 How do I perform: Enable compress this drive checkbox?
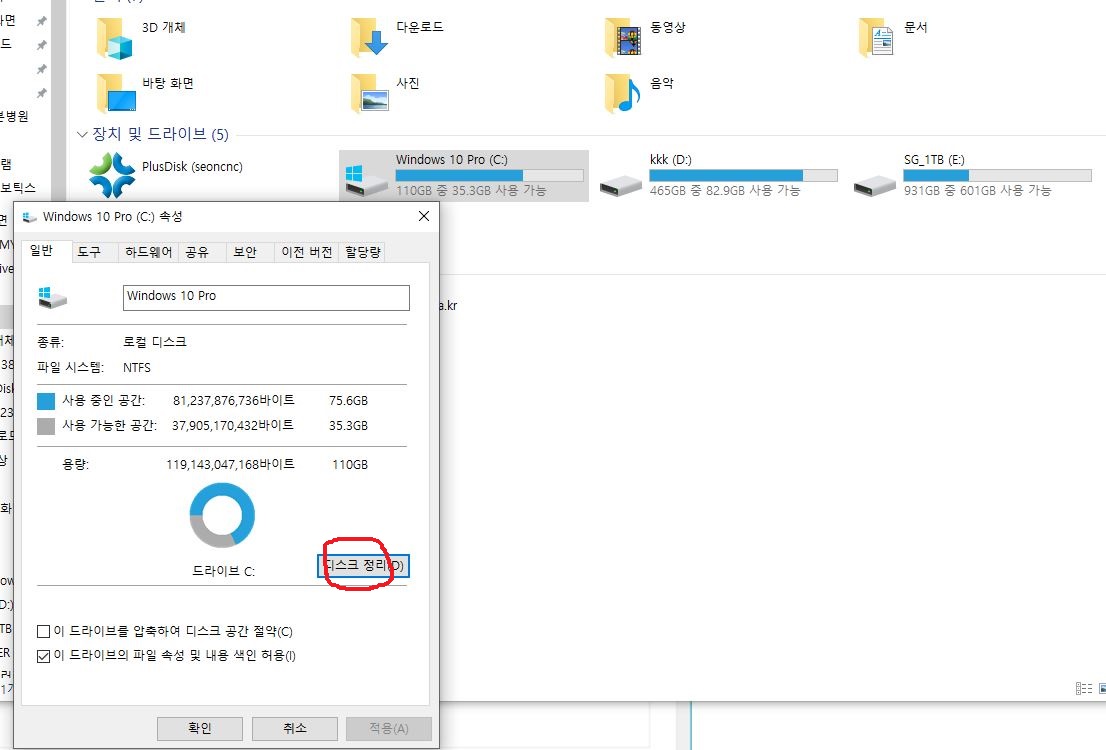tap(44, 631)
